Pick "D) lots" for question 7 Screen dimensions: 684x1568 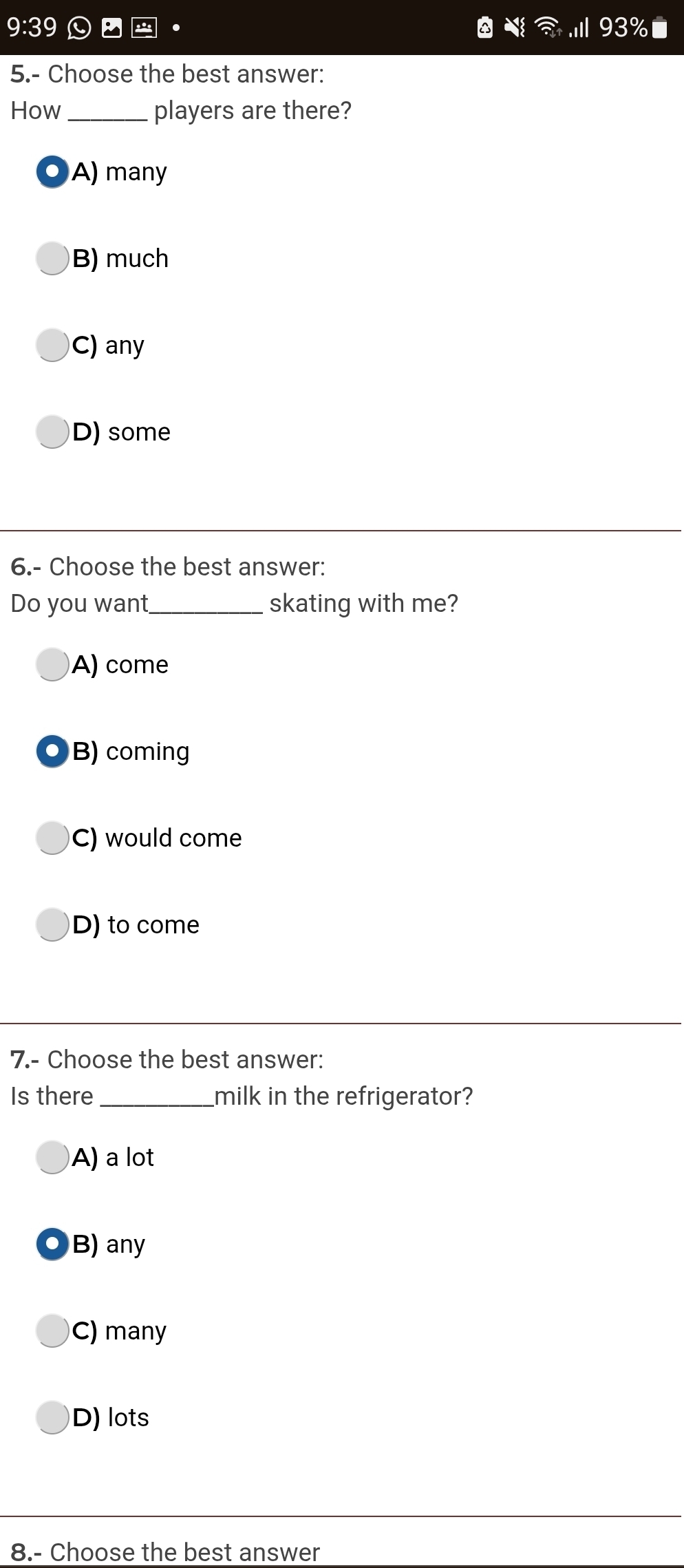pyautogui.click(x=53, y=1417)
